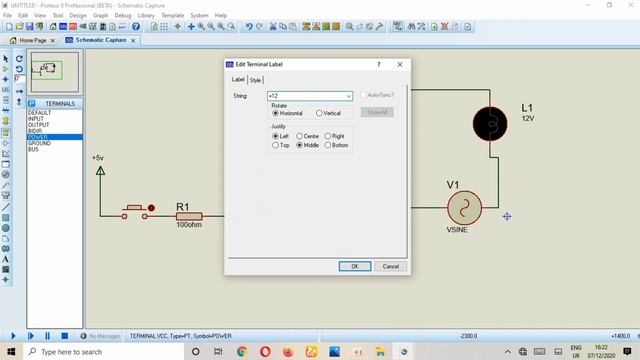Open the Library menu

[x=146, y=15]
